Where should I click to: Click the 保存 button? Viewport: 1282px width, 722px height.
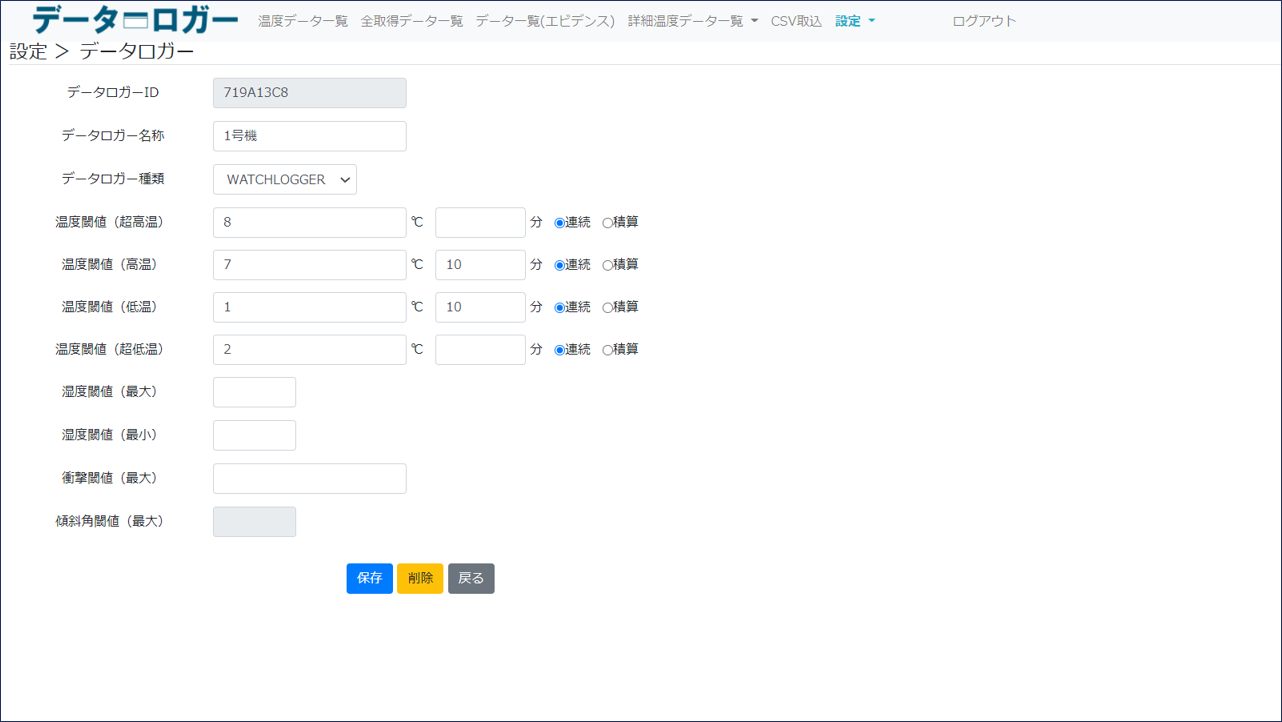click(x=369, y=578)
